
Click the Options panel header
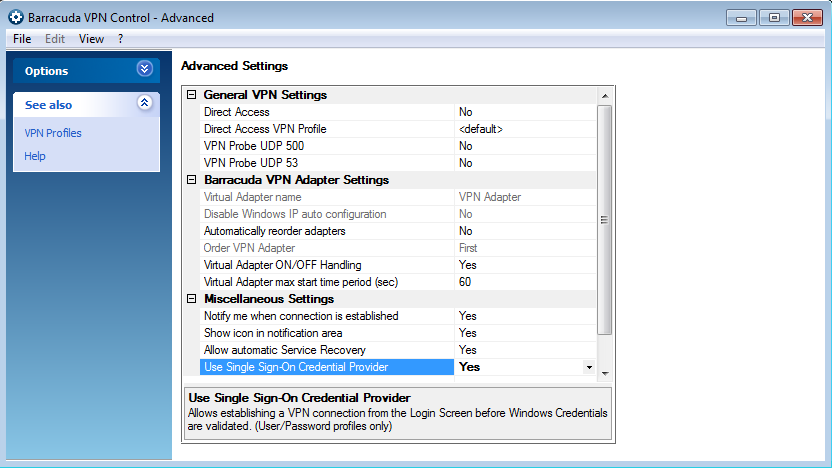(86, 71)
